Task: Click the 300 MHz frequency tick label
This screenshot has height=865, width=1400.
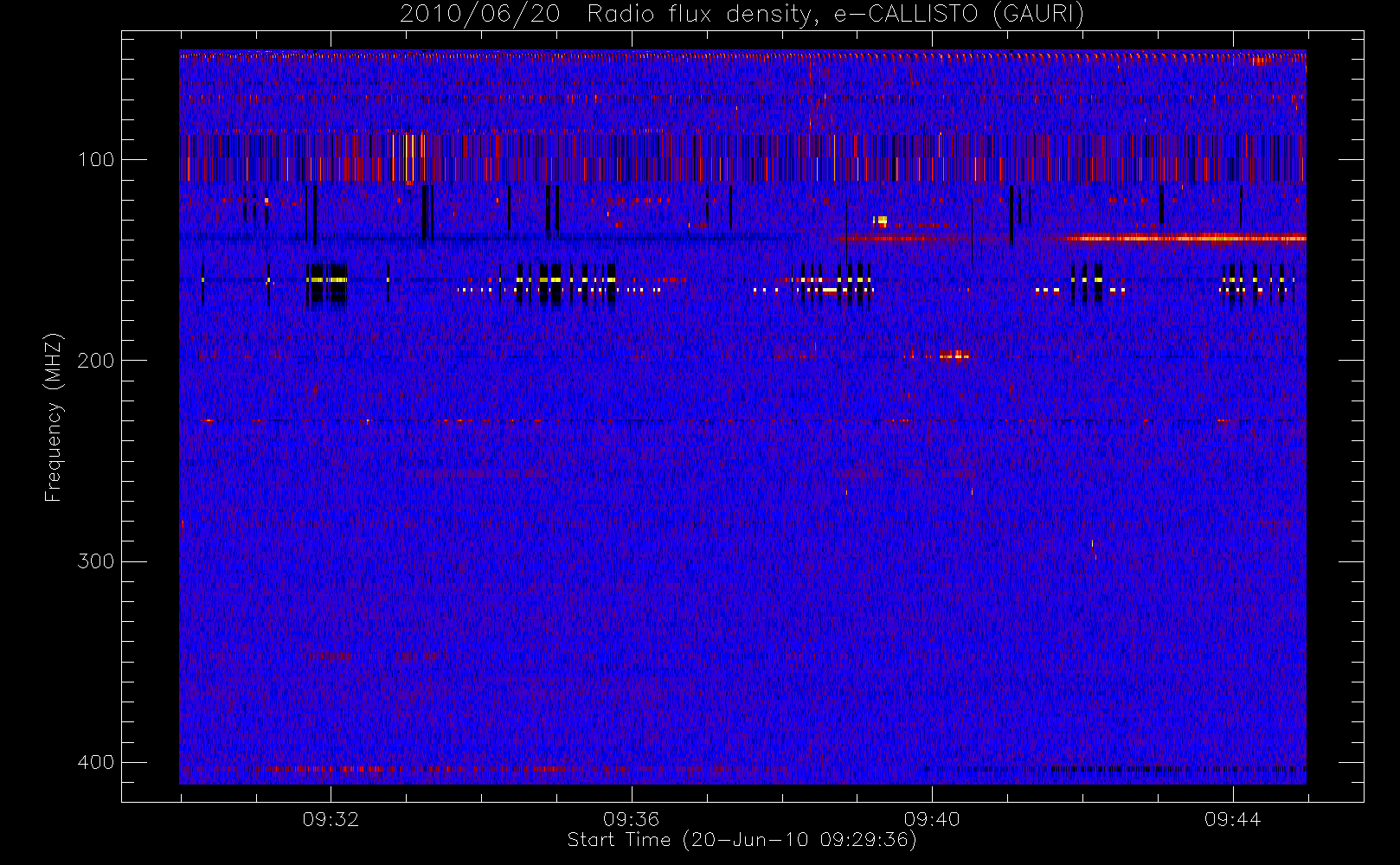Action: coord(95,561)
